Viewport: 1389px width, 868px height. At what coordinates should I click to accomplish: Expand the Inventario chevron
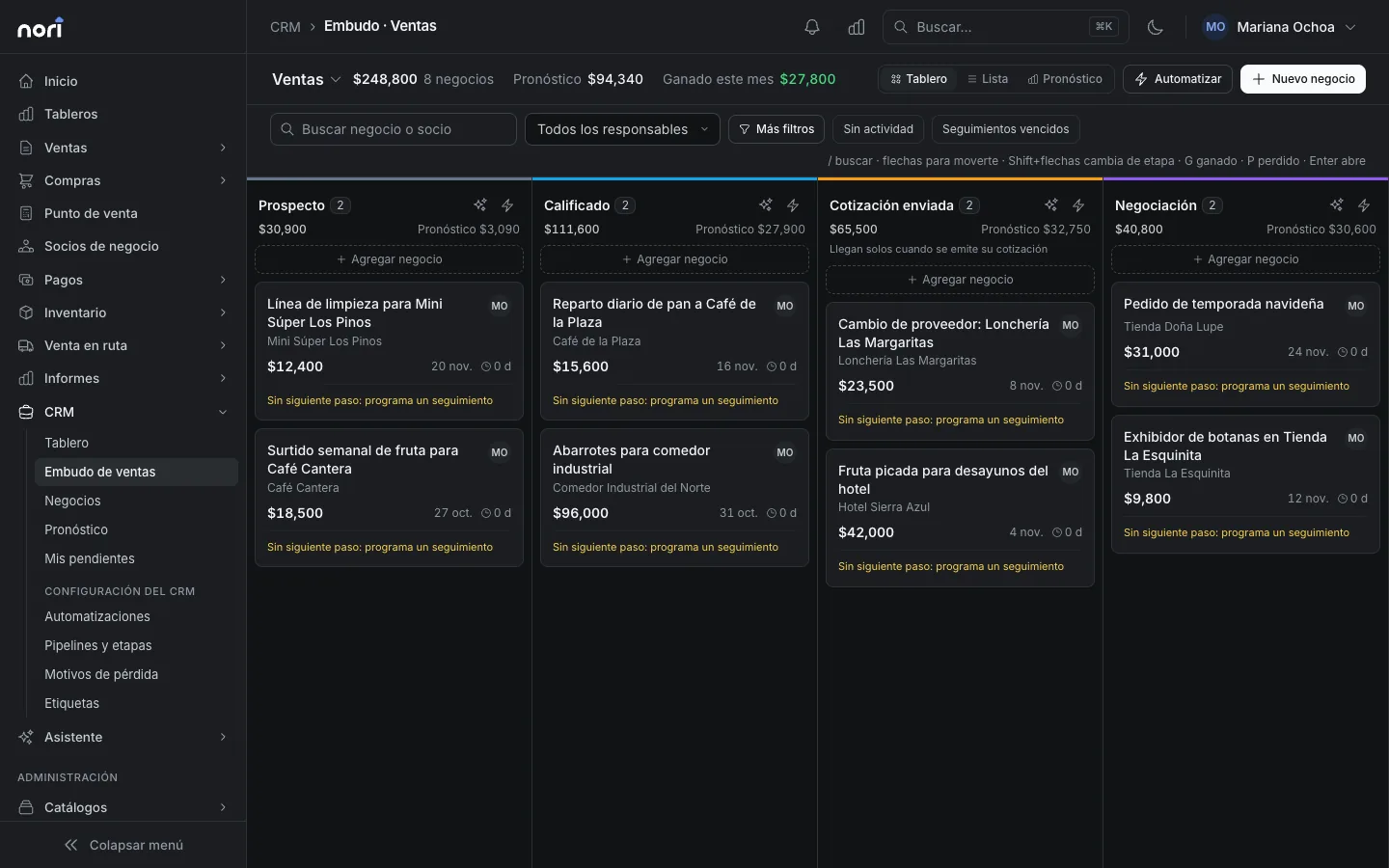pos(223,312)
